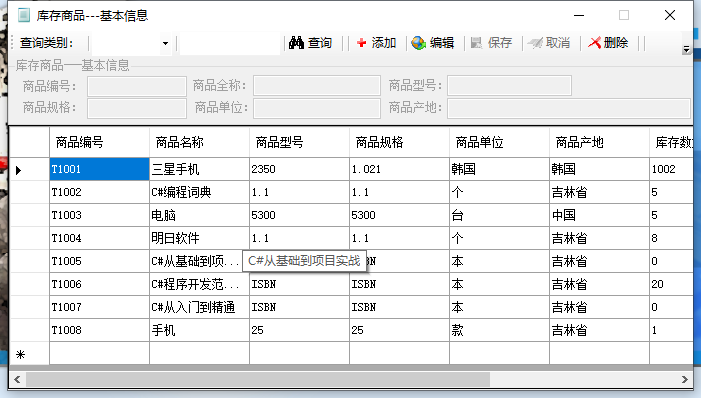The width and height of the screenshot is (701, 398).
Task: Select the stock quantity 1002 cell
Action: coord(671,169)
